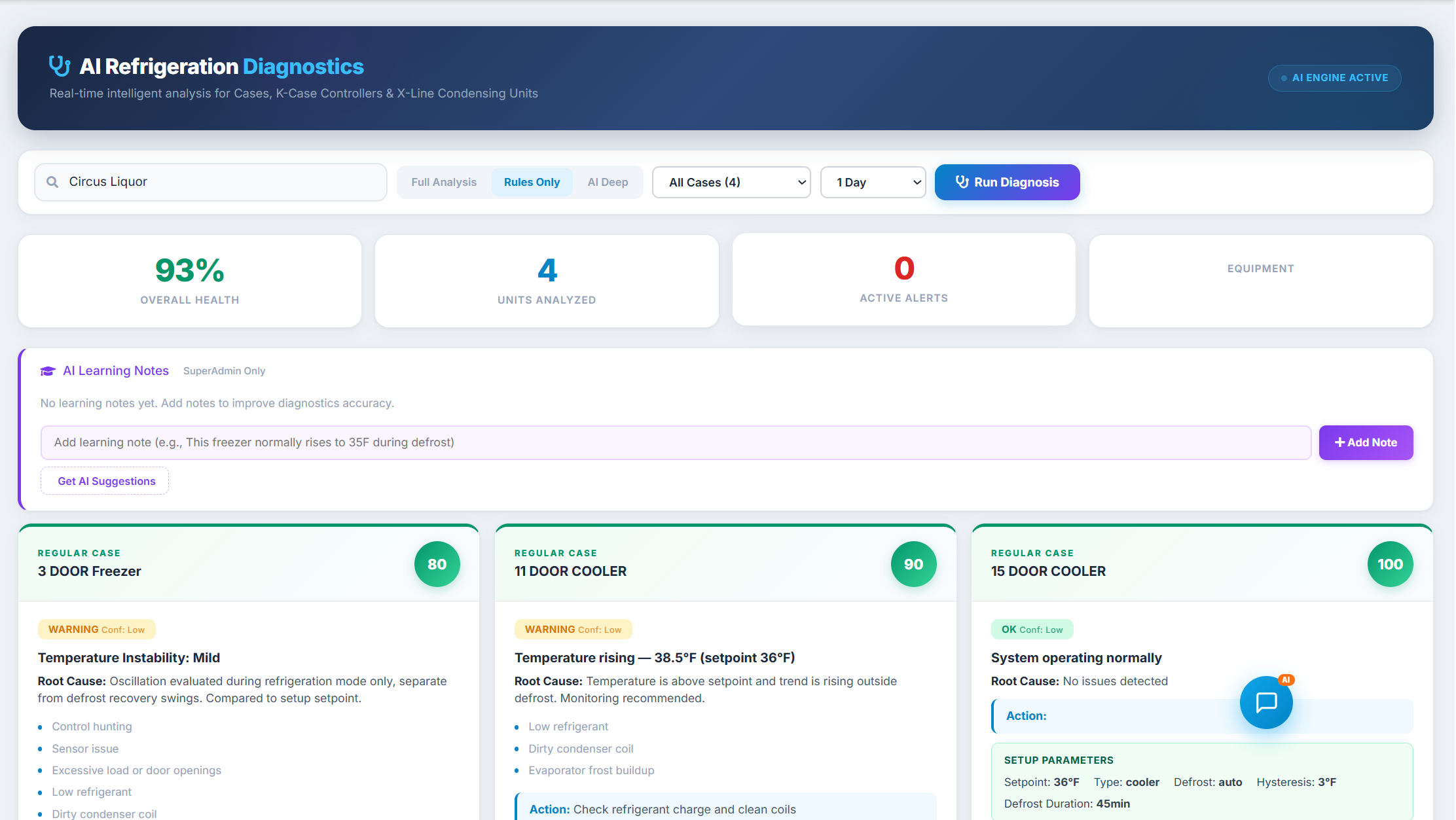The width and height of the screenshot is (1456, 820).
Task: Click the Run Diagnosis button
Action: click(x=1007, y=182)
